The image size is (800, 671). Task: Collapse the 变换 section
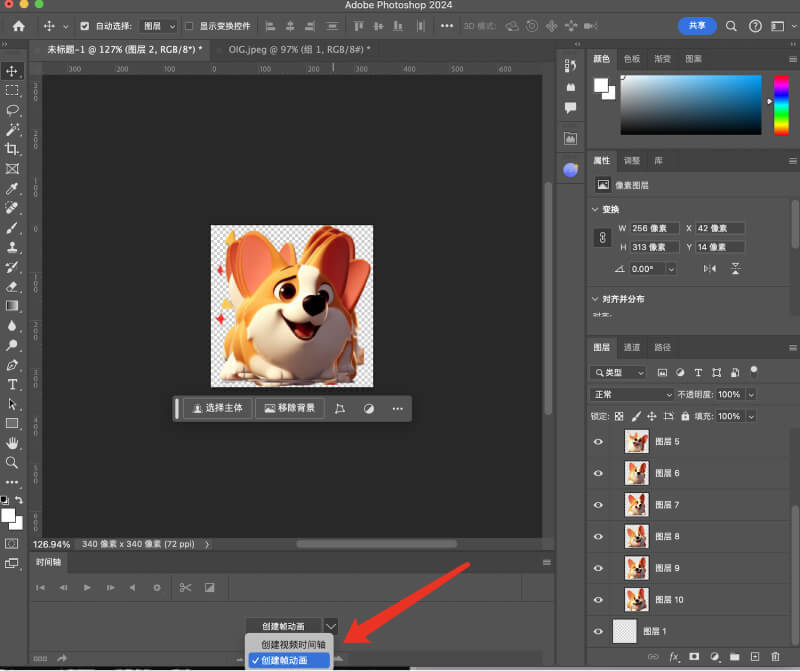coord(596,209)
